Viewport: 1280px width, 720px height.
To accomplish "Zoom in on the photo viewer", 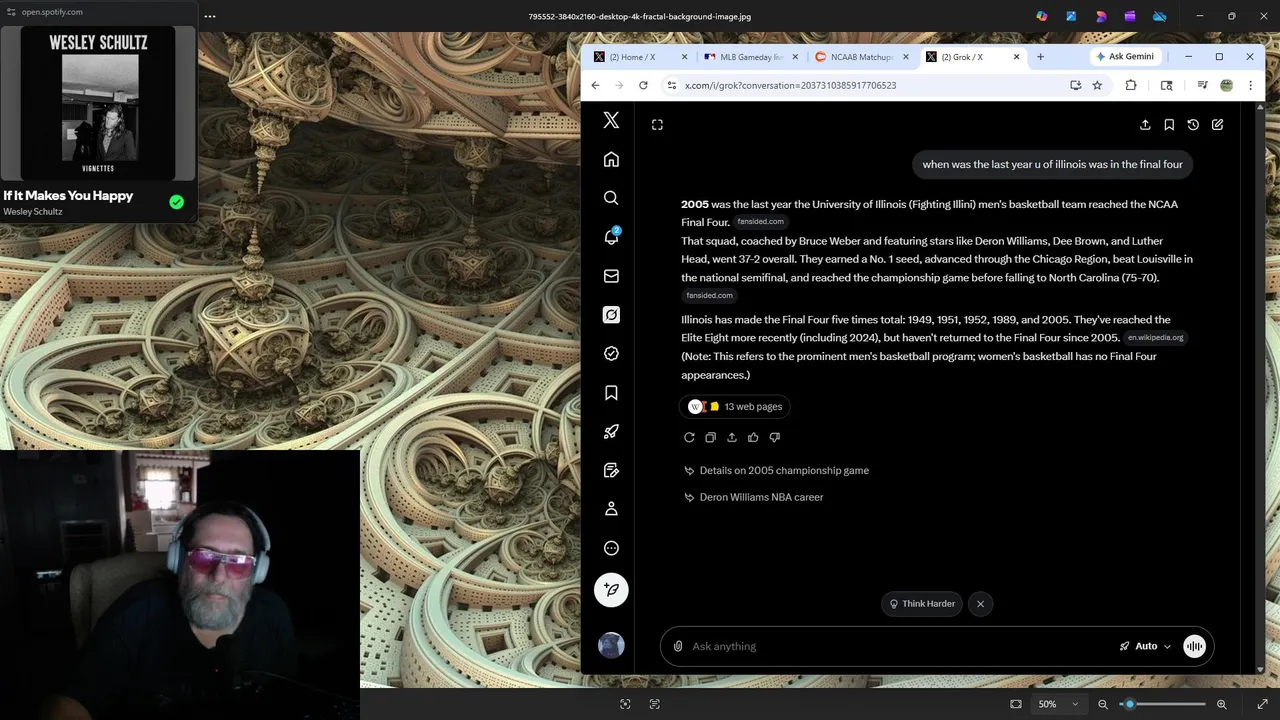I will tap(1221, 704).
